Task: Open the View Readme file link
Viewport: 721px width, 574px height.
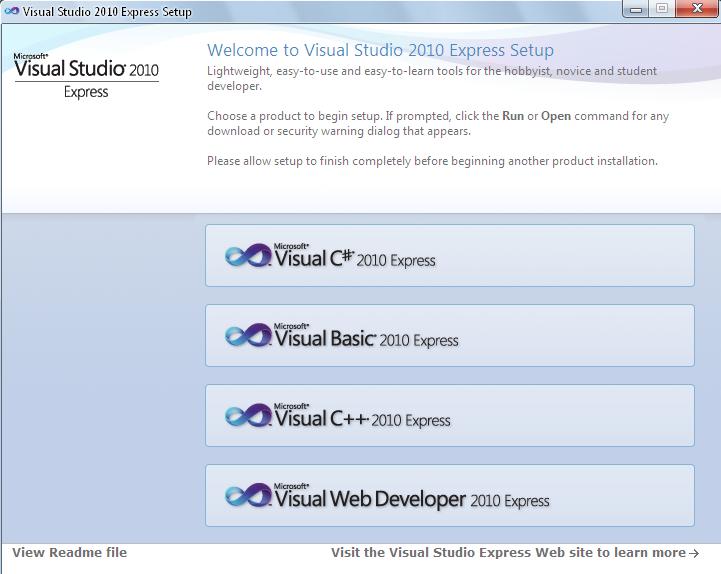Action: pyautogui.click(x=69, y=553)
